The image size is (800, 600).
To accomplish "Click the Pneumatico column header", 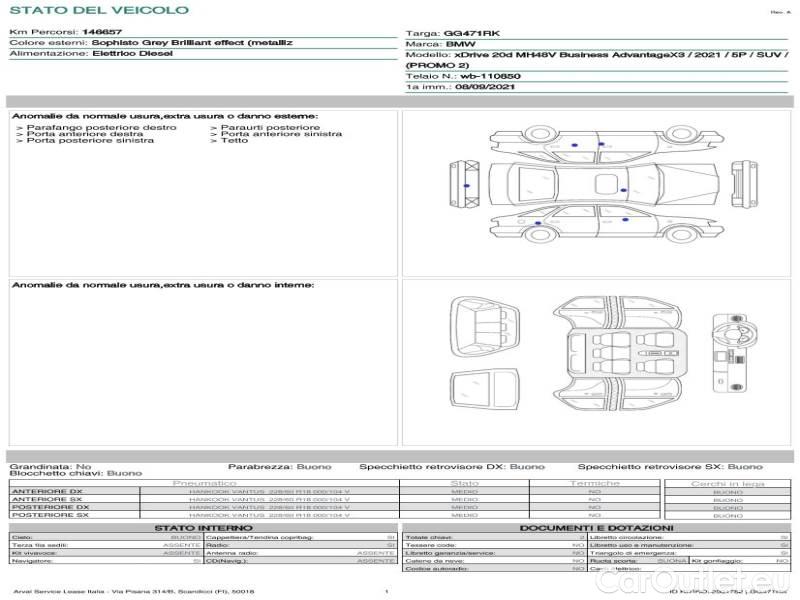I will click(204, 483).
